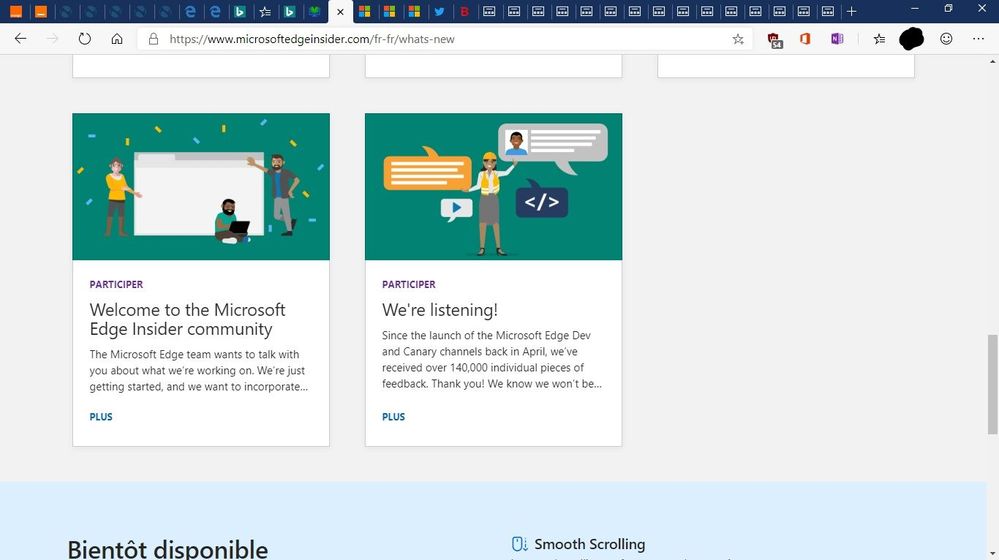
Task: Open the Edge Insider community card image
Action: (201, 187)
